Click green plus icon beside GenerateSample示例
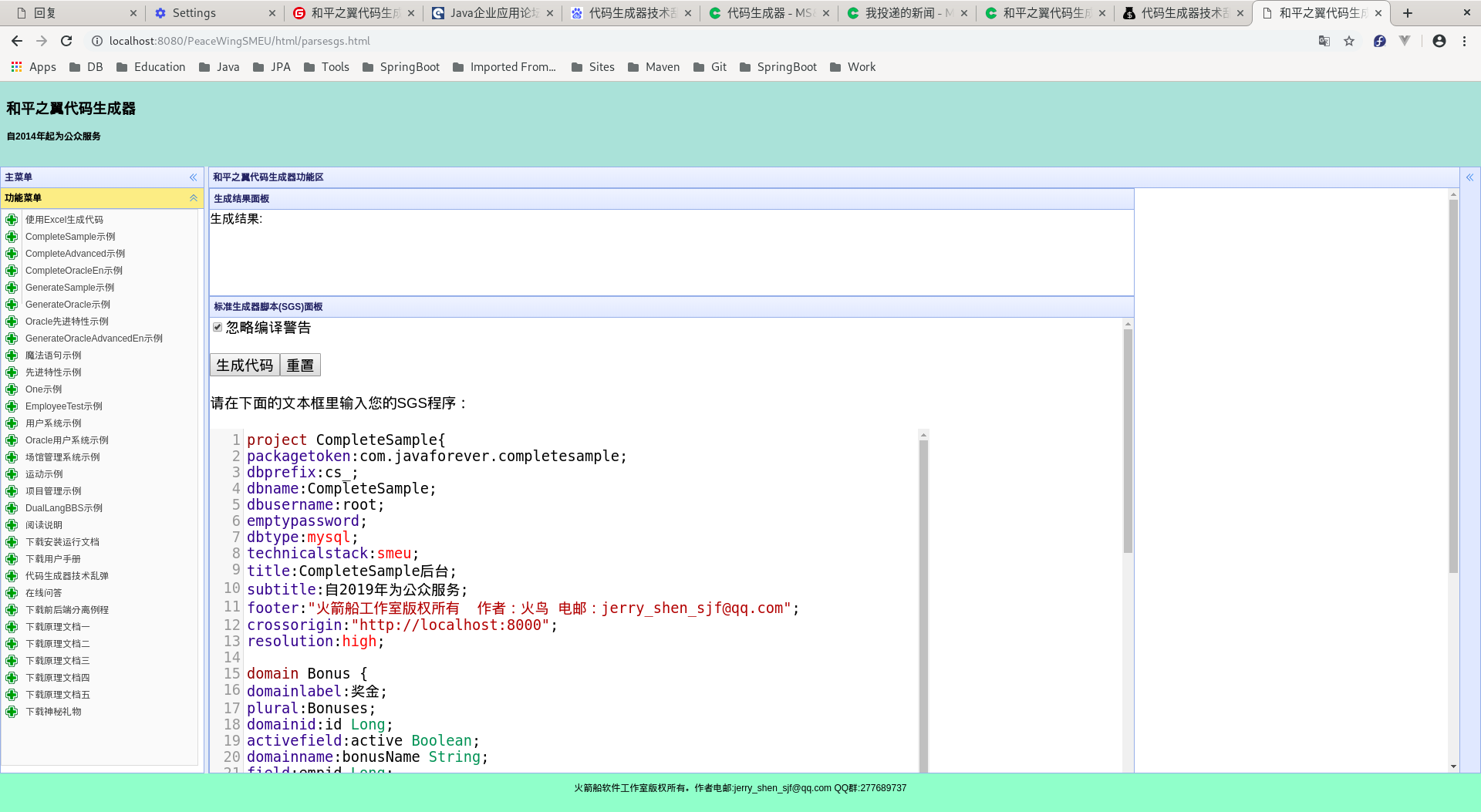 click(x=12, y=288)
